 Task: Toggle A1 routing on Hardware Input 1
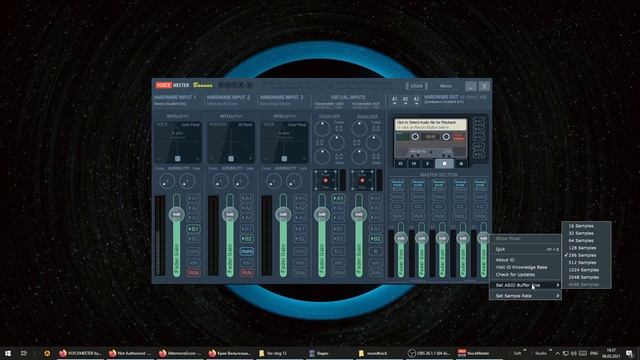tap(193, 198)
